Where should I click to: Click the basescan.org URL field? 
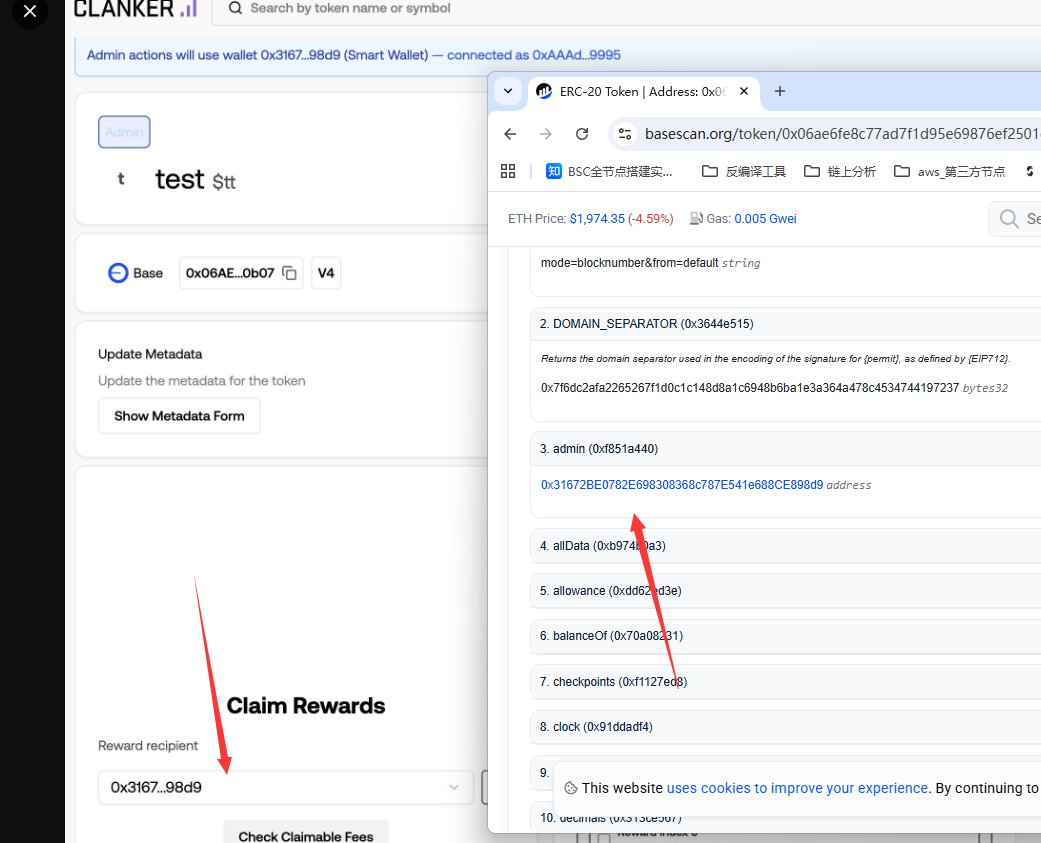point(842,134)
